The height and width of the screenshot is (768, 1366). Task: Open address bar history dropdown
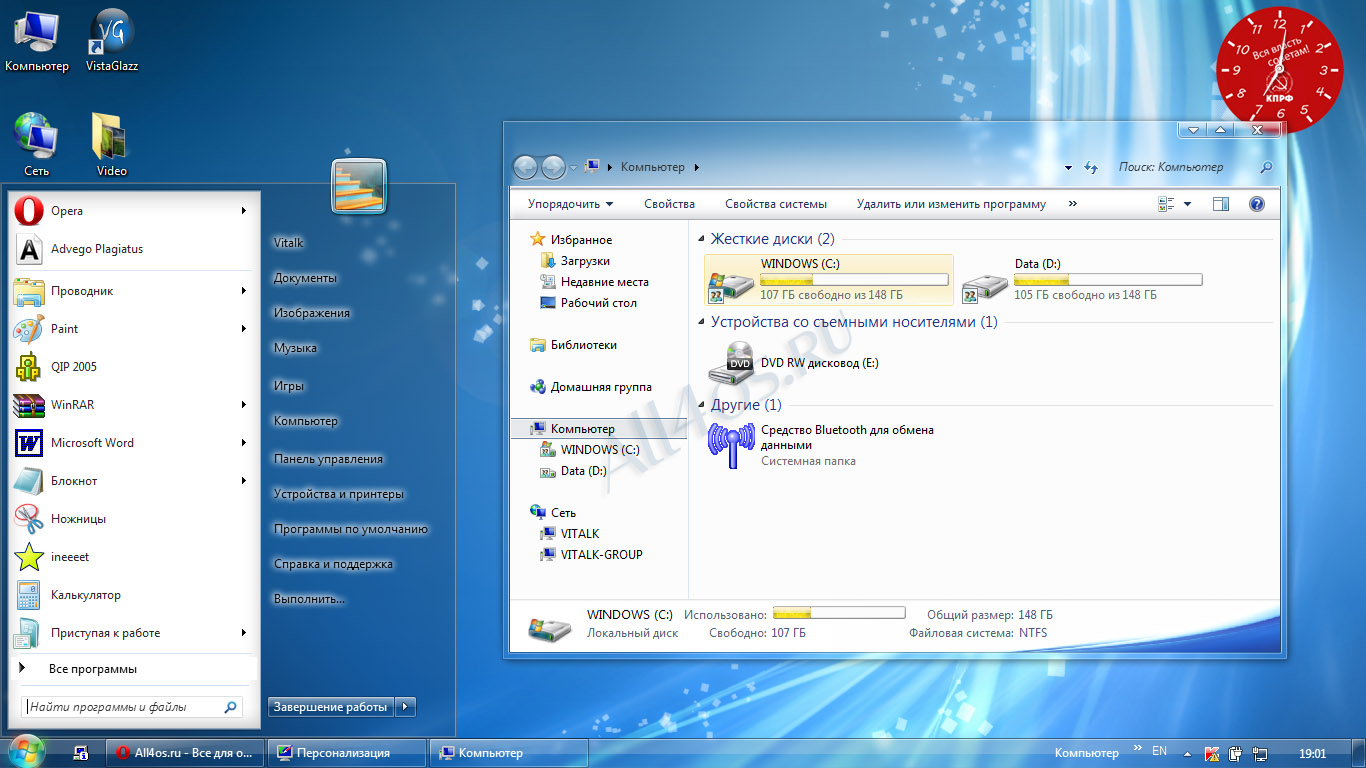(x=1068, y=168)
